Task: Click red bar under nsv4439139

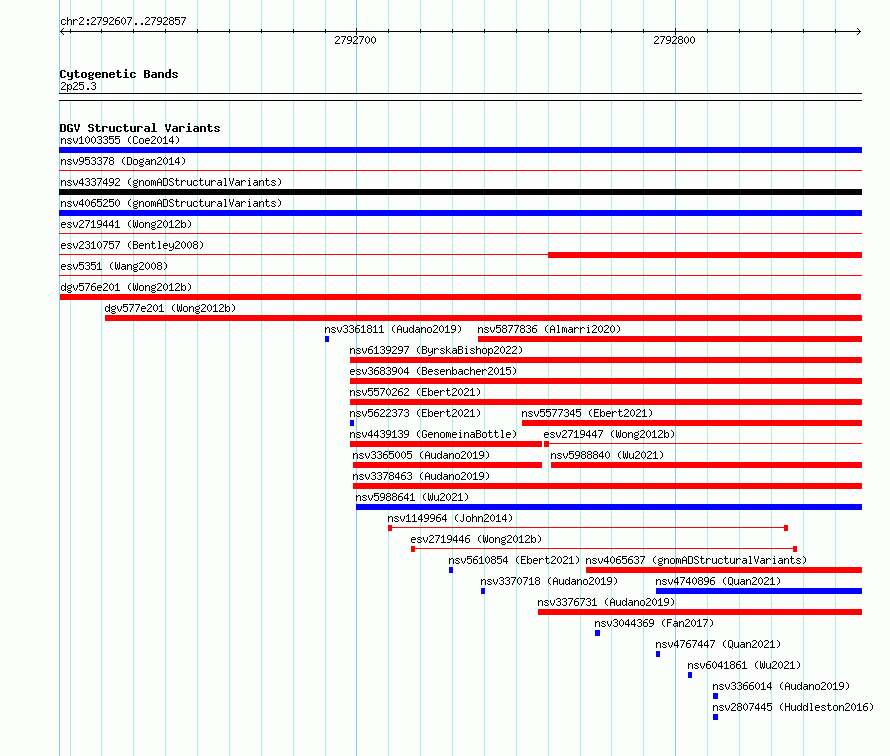Action: [446, 444]
